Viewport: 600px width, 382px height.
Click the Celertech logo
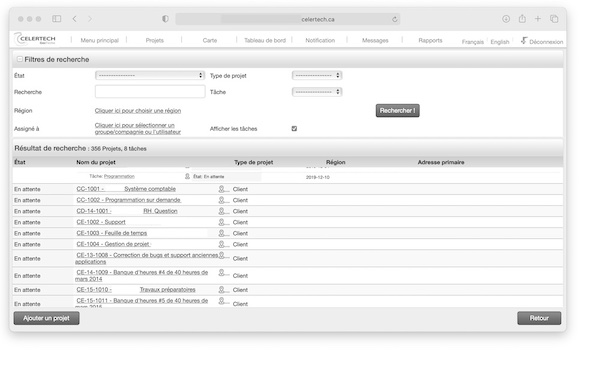coord(35,39)
